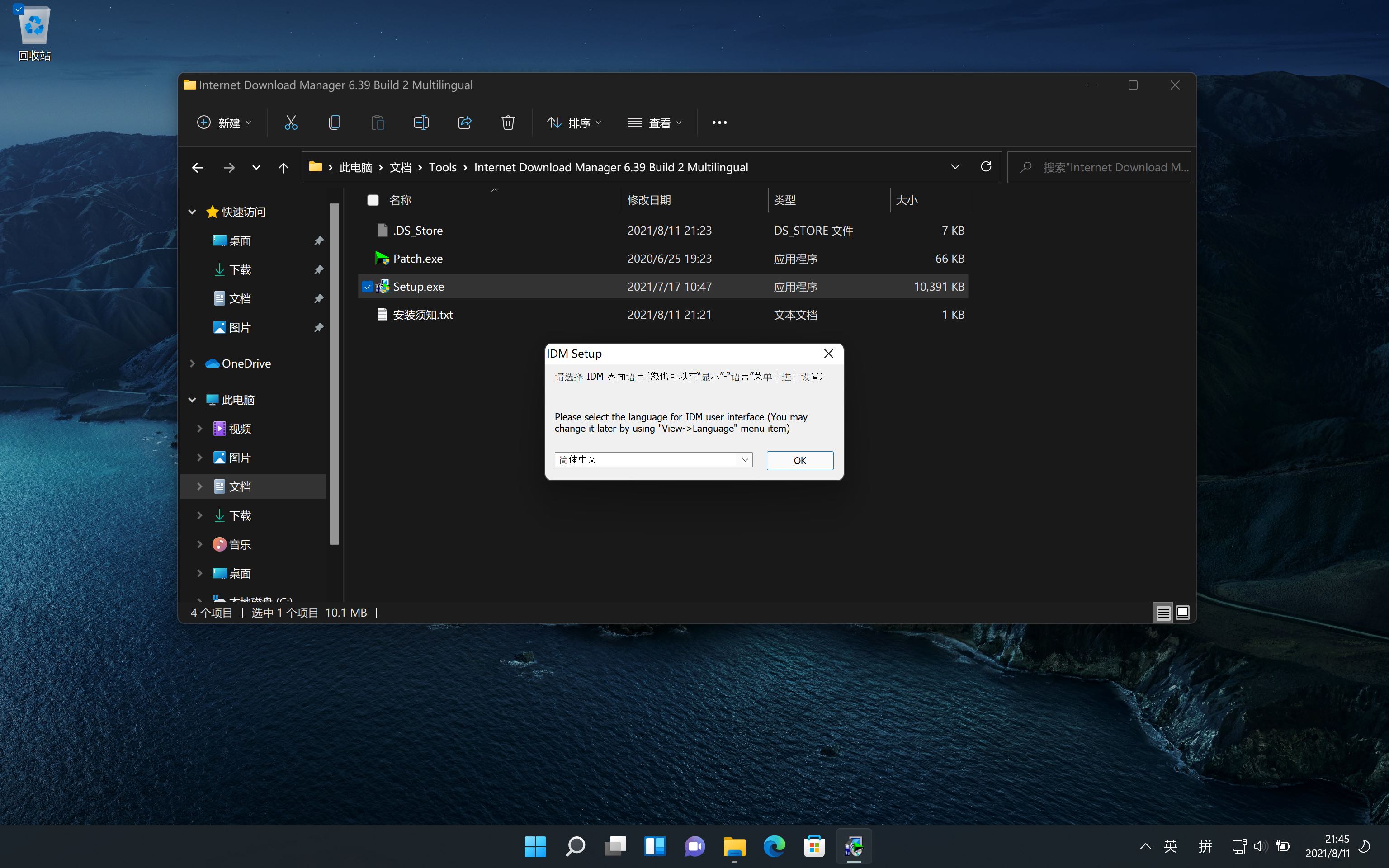Image resolution: width=1389 pixels, height=868 pixels.
Task: Open the 查看 view menu
Action: pyautogui.click(x=655, y=123)
